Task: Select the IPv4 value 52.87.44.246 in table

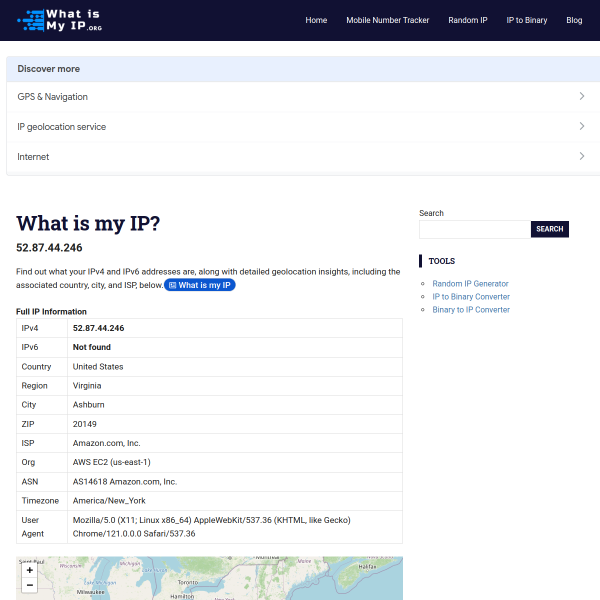Action: coord(98,328)
